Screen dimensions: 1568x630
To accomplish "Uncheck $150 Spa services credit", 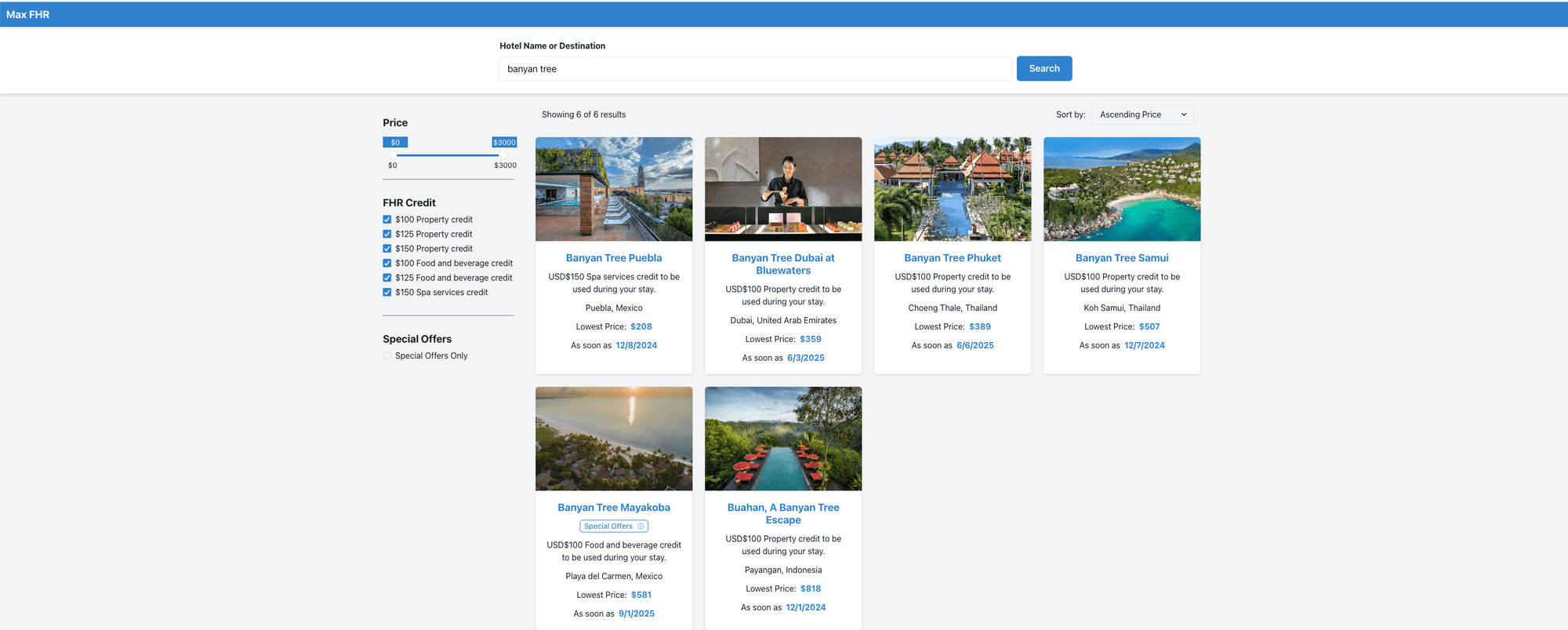I will (x=387, y=292).
